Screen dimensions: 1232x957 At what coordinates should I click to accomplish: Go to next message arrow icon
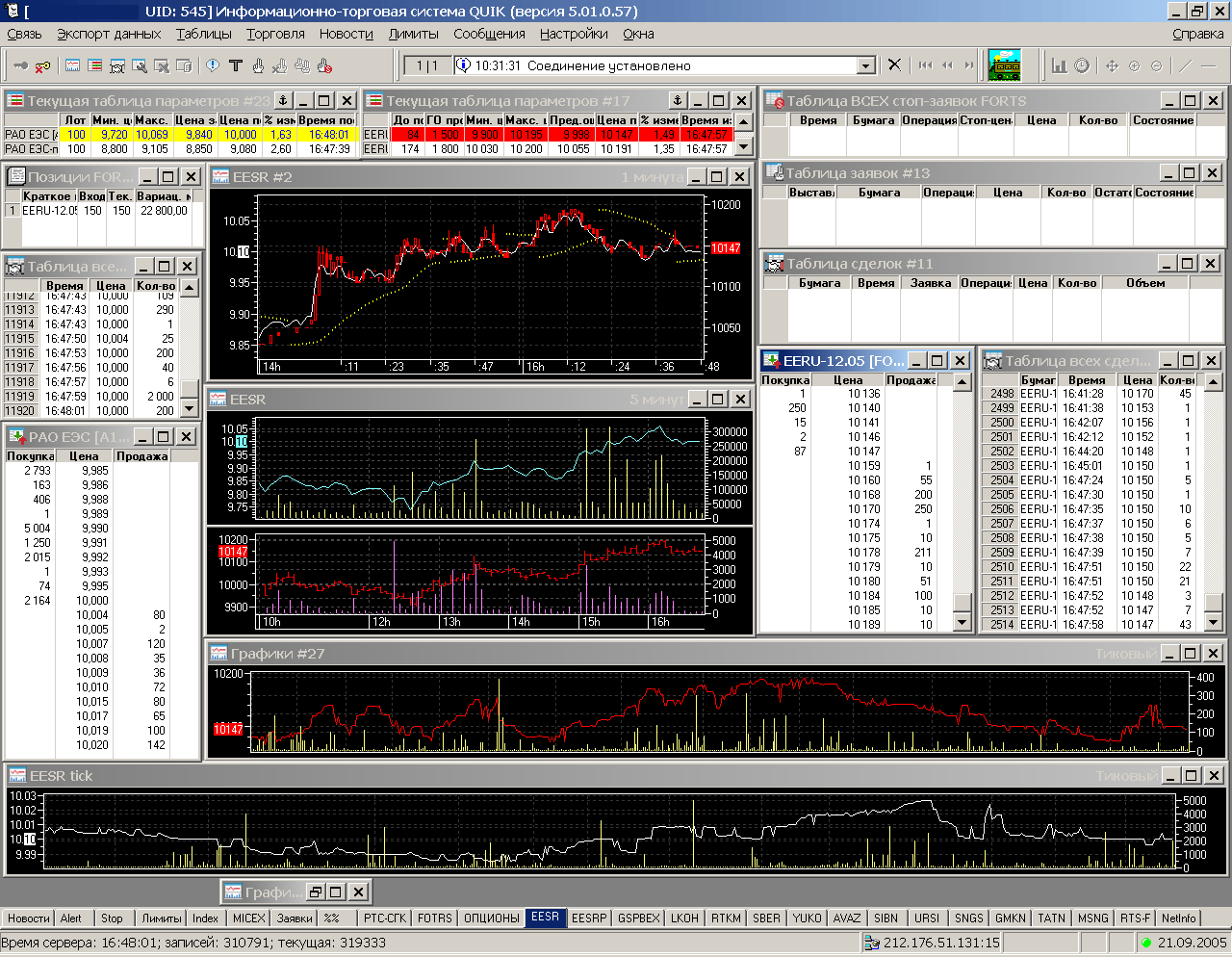tap(969, 65)
